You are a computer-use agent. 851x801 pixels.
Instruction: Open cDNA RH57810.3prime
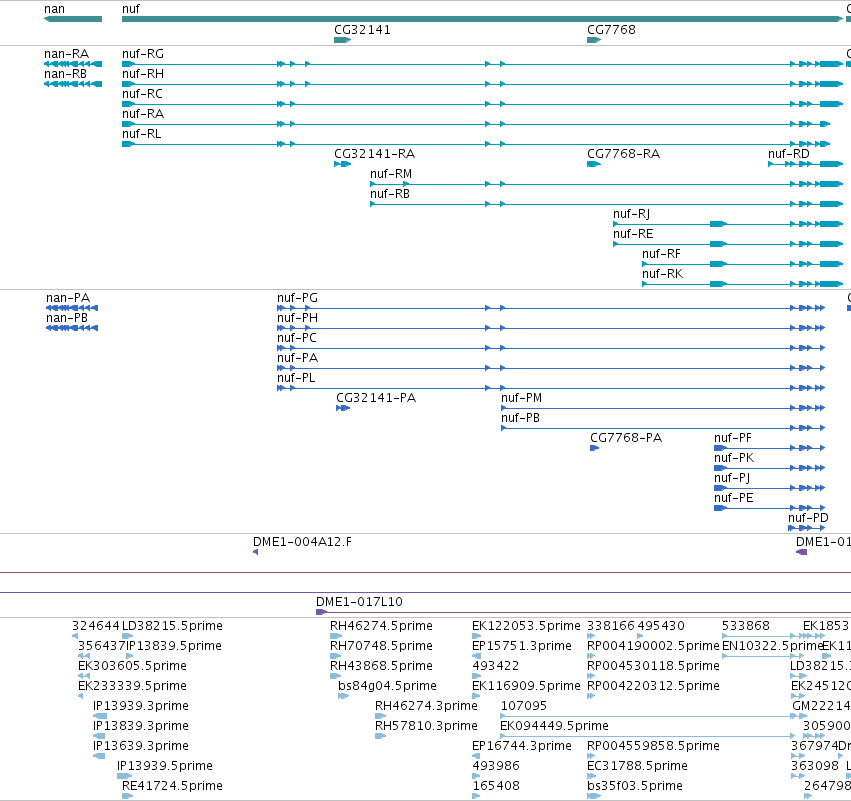[426, 727]
